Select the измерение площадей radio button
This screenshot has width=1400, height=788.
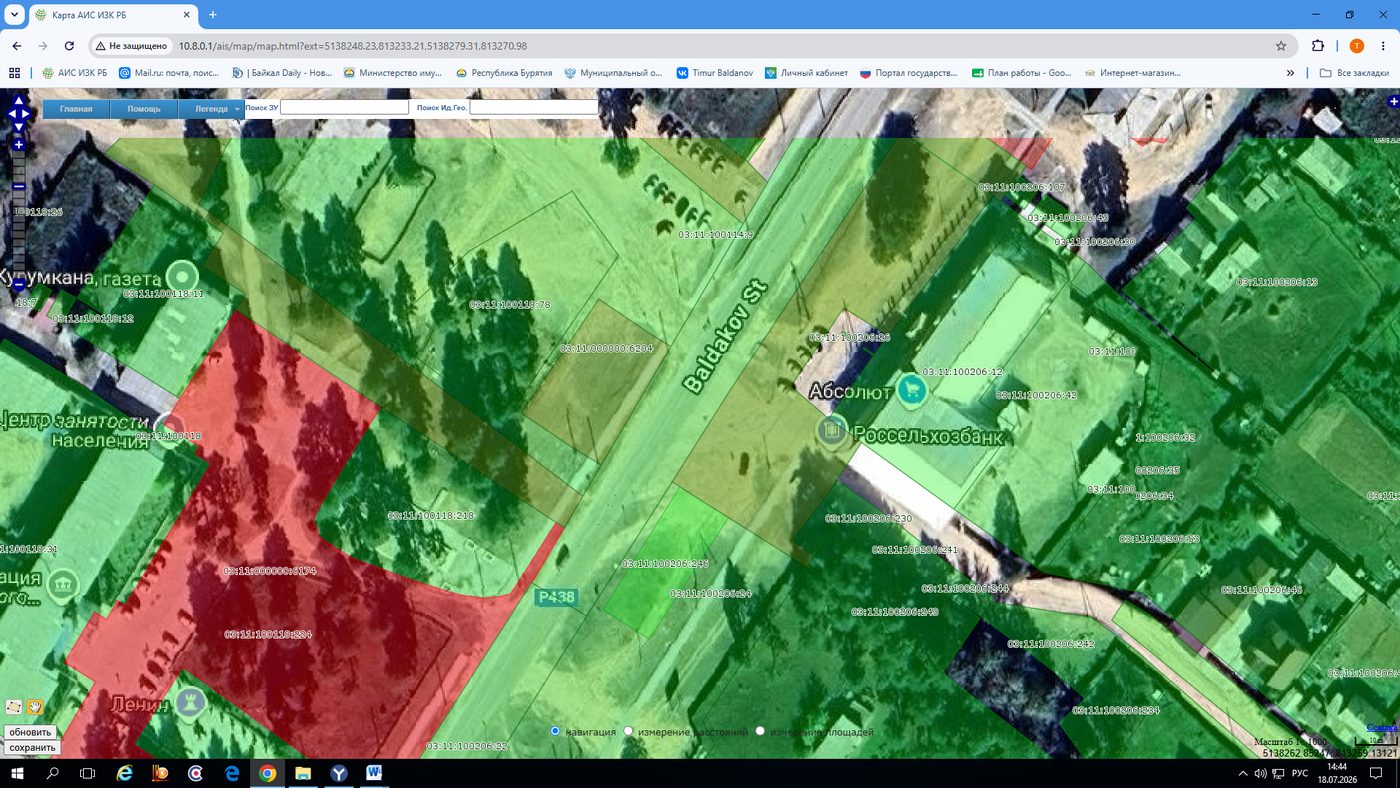coord(760,731)
